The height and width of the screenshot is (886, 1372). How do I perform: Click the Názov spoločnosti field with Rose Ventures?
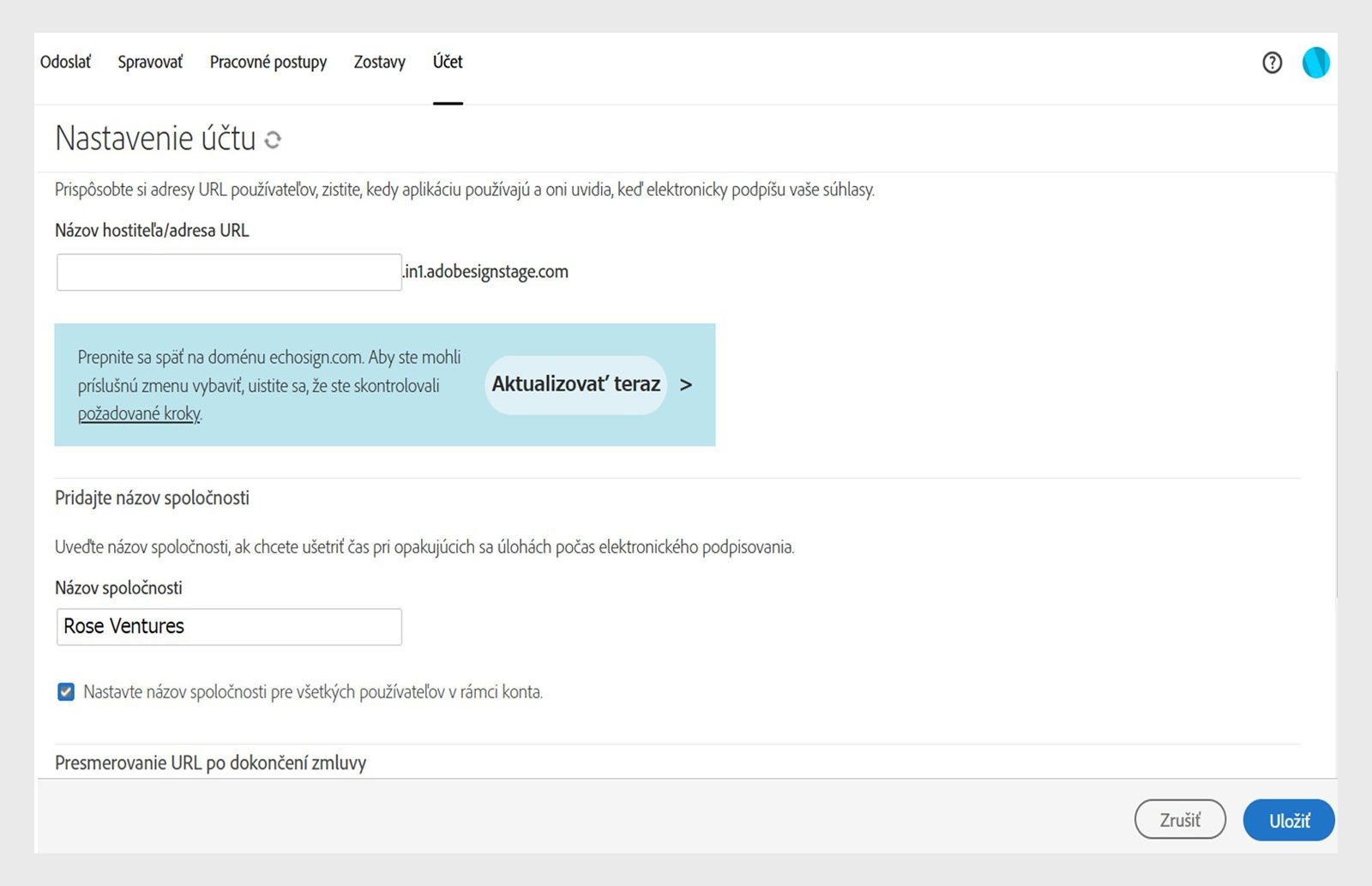click(x=229, y=627)
